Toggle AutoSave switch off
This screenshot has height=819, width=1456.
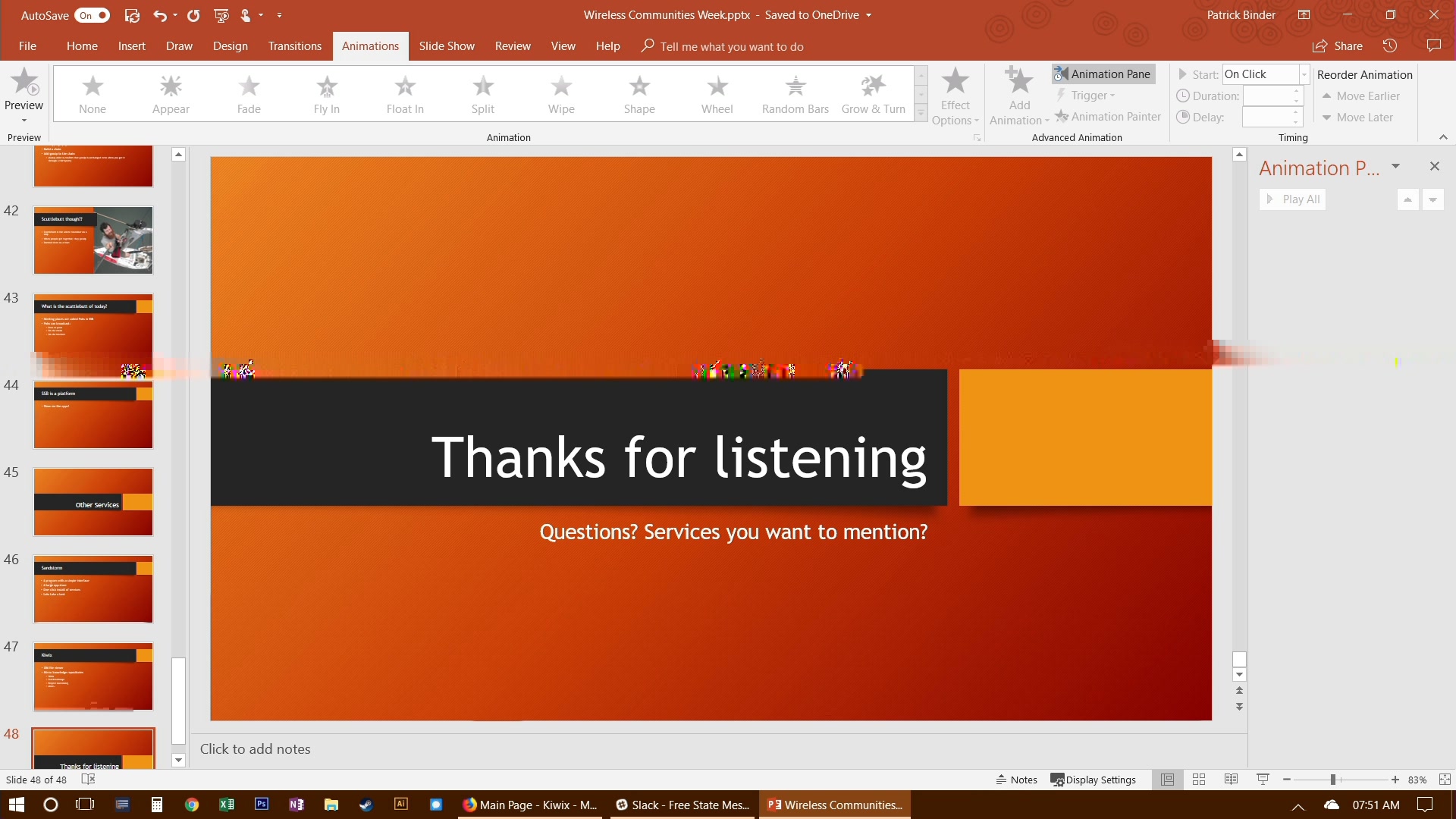tap(93, 15)
